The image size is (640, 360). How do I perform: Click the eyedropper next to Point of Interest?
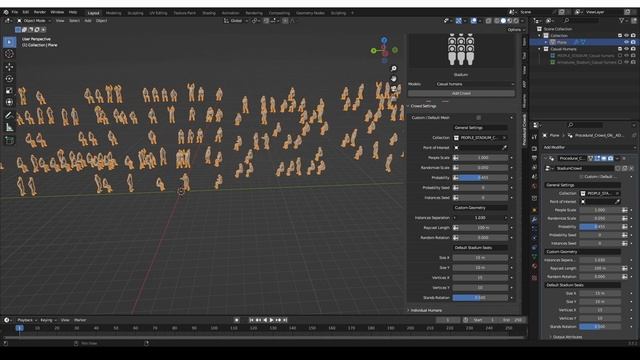click(504, 148)
